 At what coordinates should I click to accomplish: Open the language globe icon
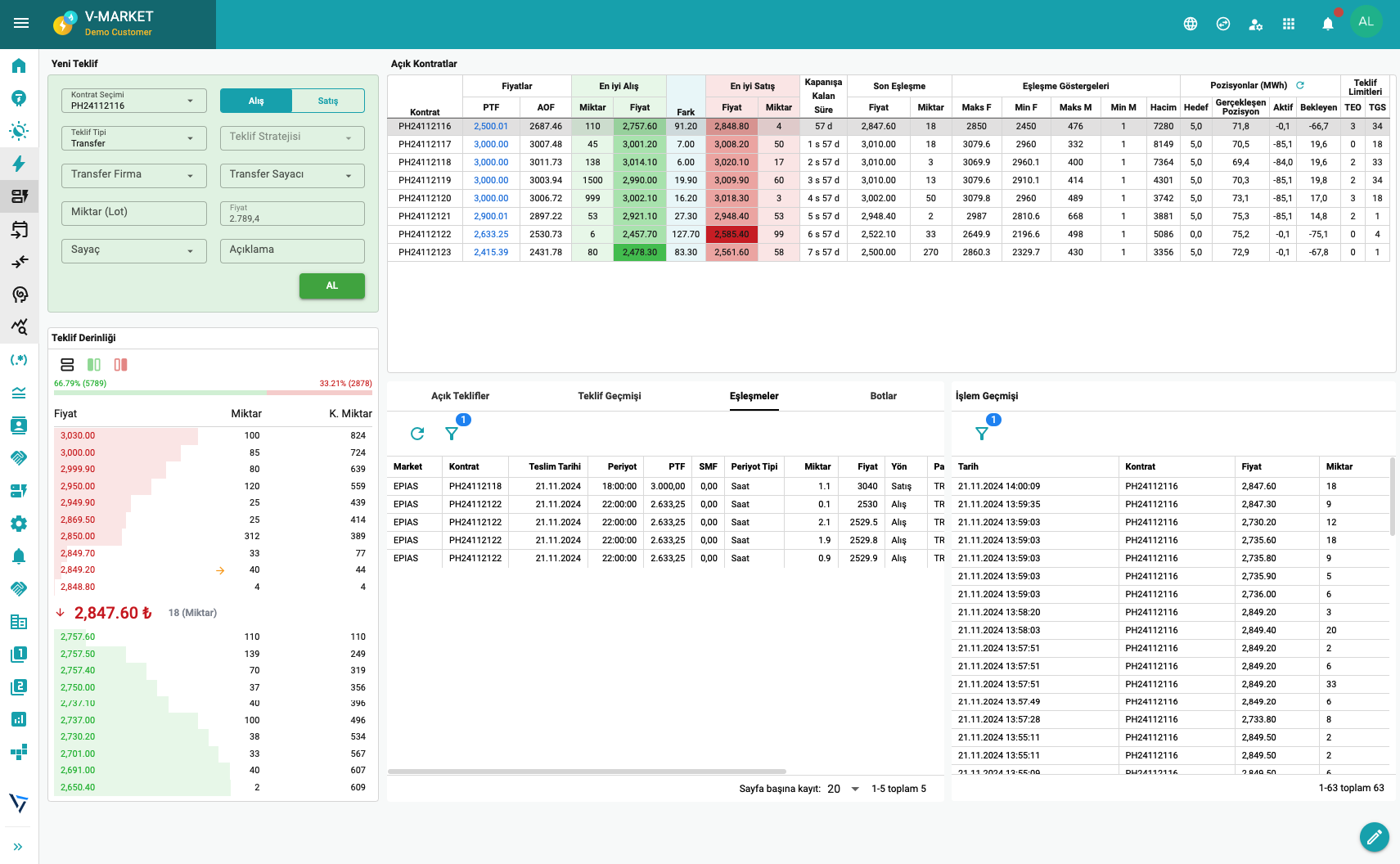click(x=1191, y=24)
